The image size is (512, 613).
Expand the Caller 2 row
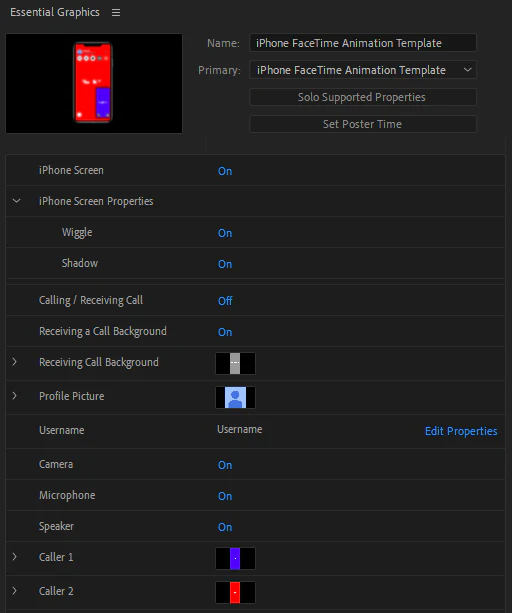[14, 591]
